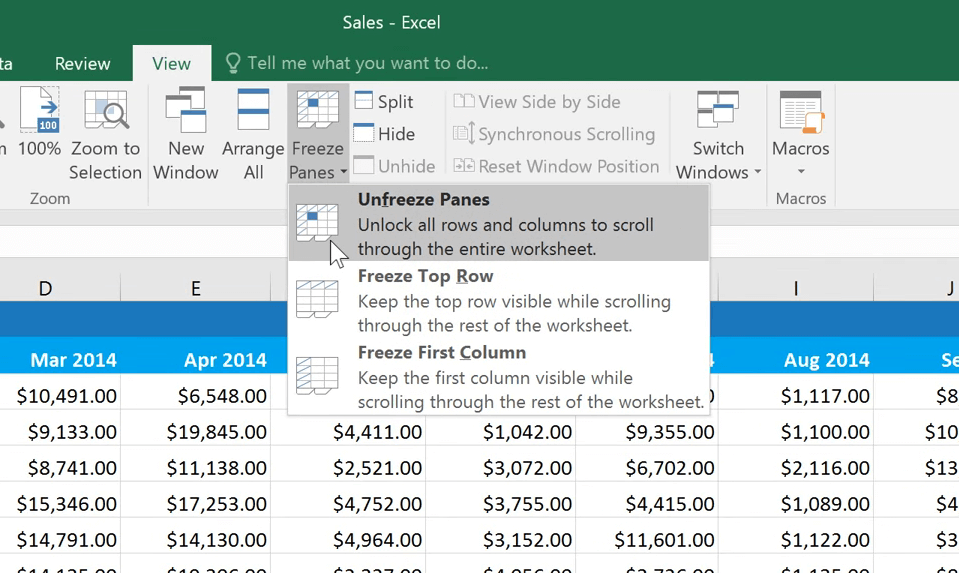959x573 pixels.
Task: Click the Arrange All icon
Action: (253, 112)
